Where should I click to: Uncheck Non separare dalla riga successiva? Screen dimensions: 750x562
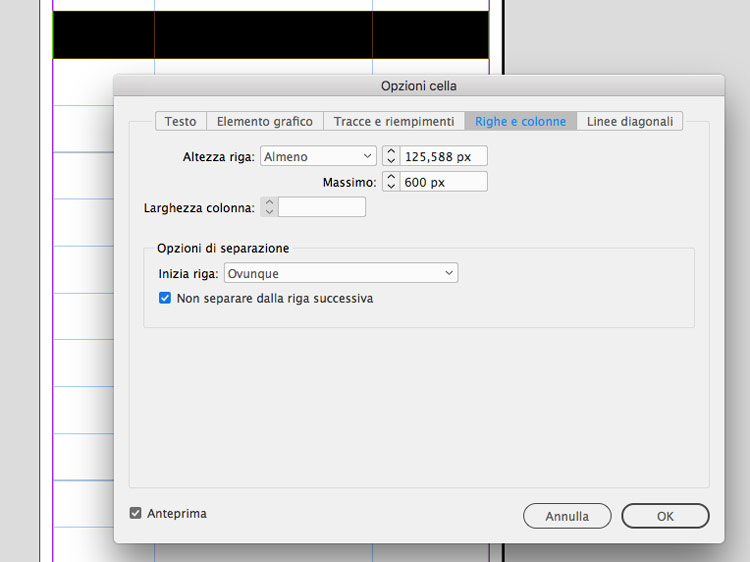click(165, 298)
